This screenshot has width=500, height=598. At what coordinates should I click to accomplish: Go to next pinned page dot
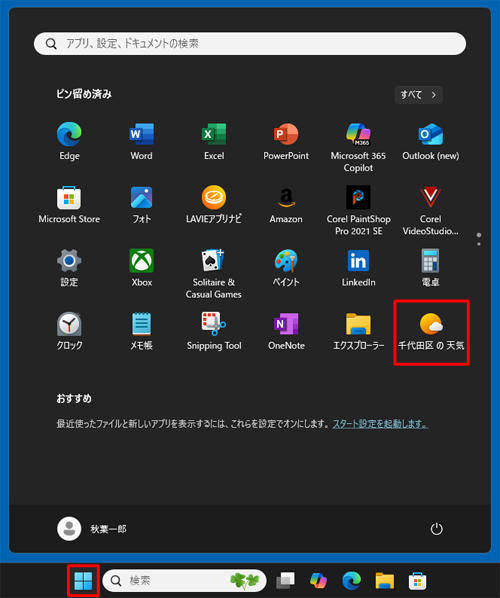[479, 244]
